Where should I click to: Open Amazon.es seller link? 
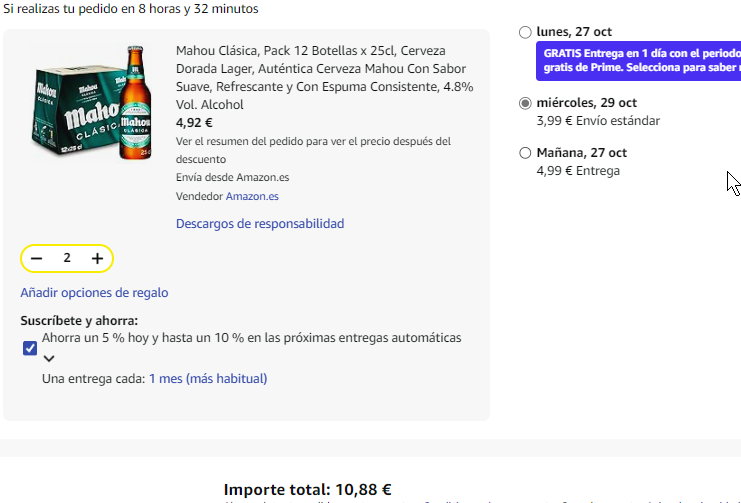(x=252, y=196)
